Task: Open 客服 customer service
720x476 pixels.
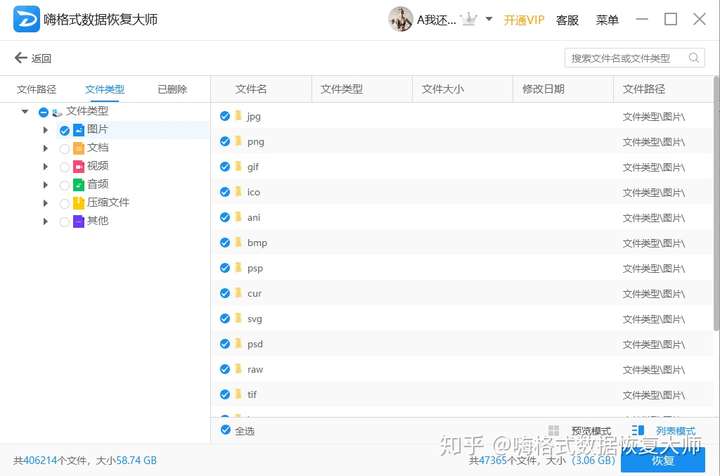Action: [x=567, y=20]
